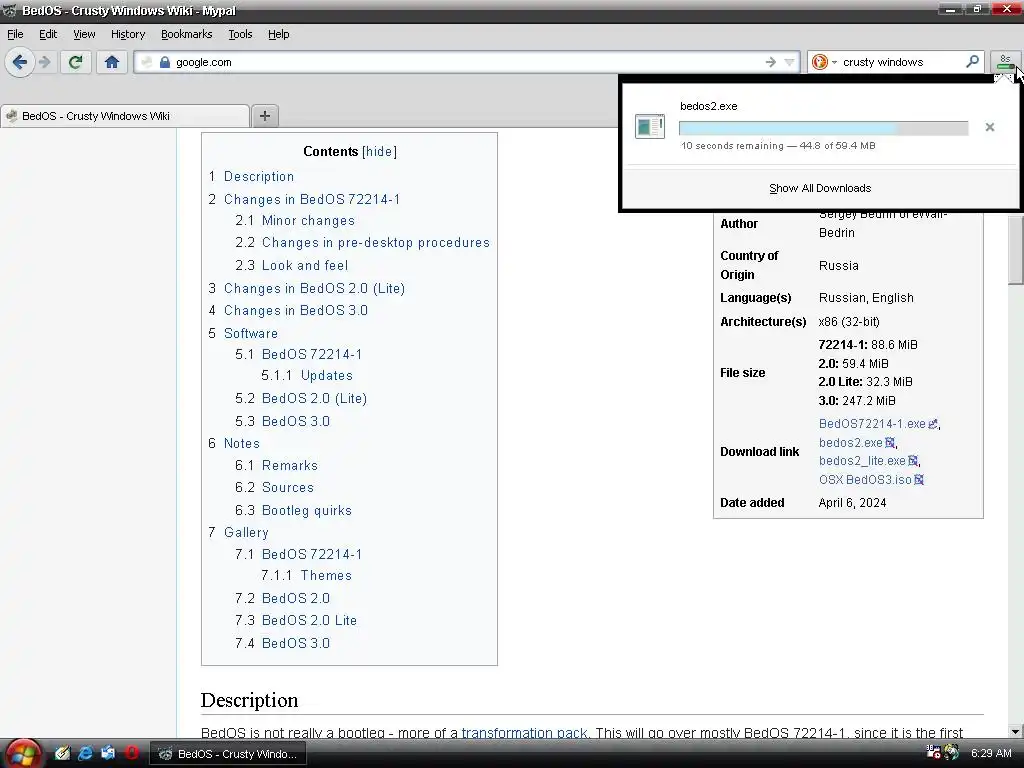This screenshot has width=1024, height=768.
Task: Click the page scrollbar down arrow
Action: pos(1014,732)
